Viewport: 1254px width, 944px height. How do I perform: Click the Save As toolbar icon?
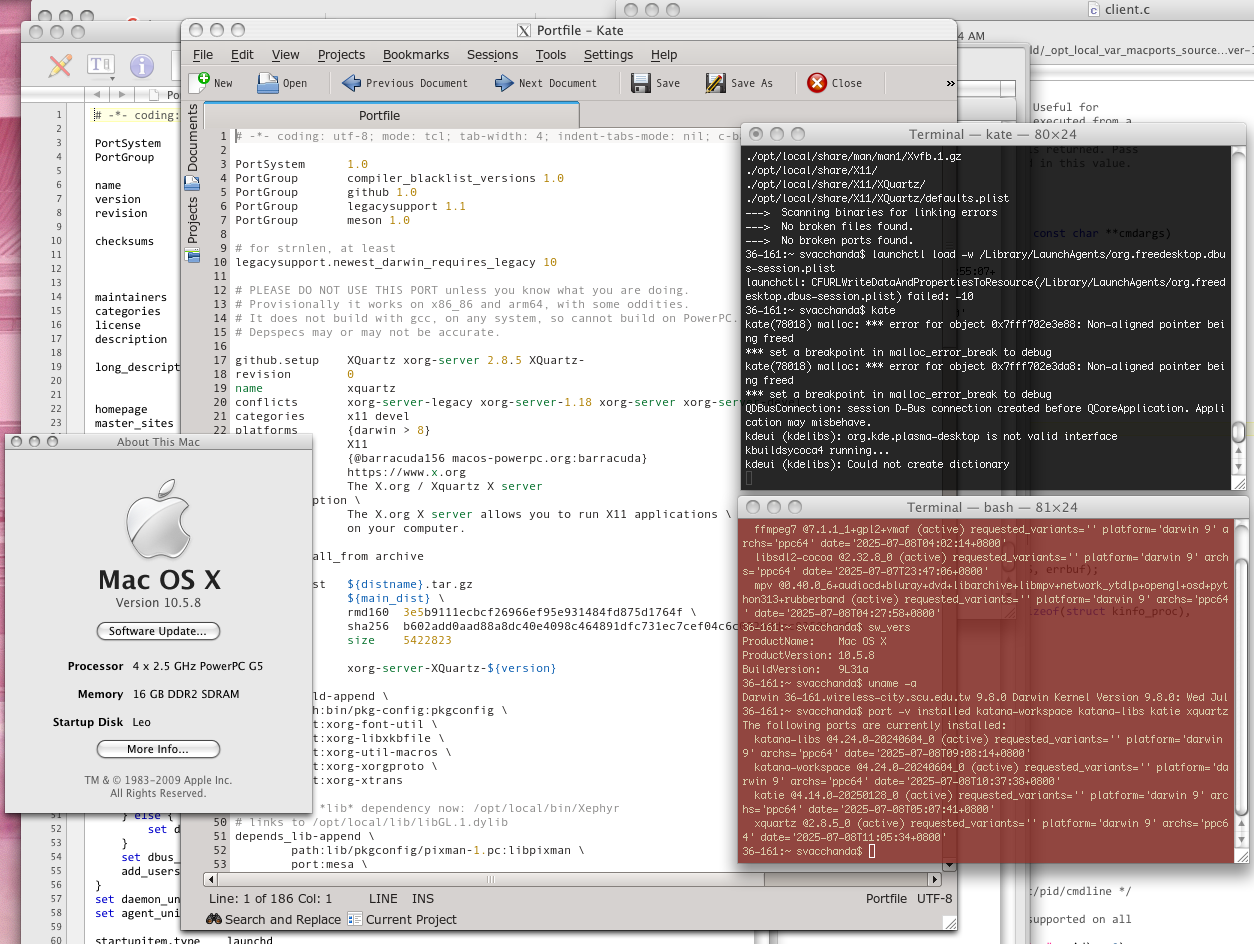tap(716, 83)
